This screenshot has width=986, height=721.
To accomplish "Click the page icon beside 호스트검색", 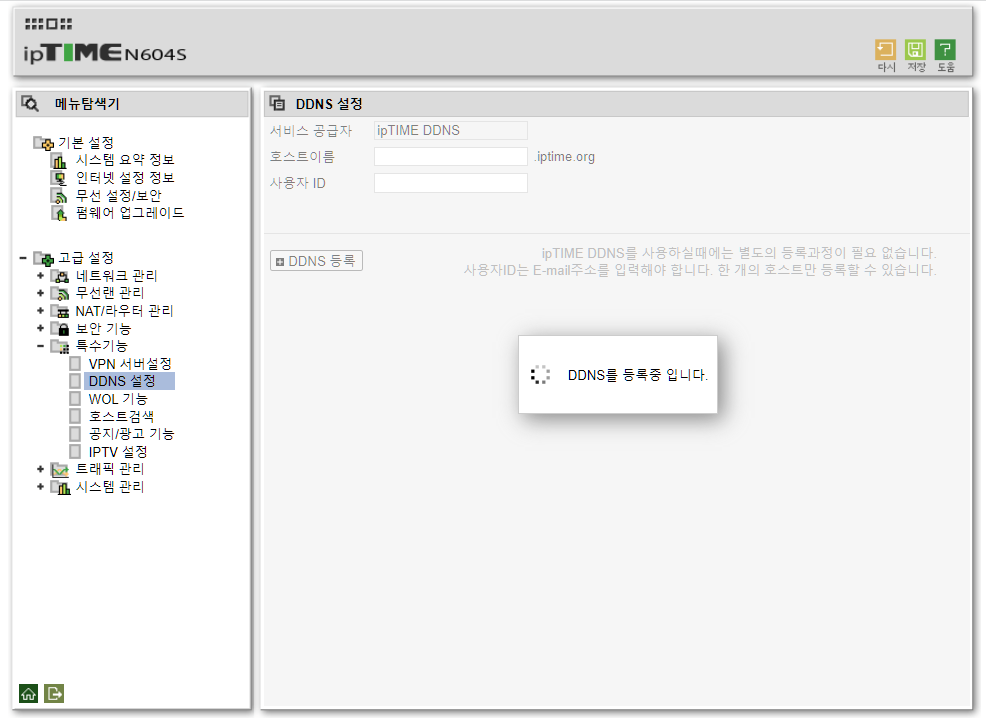I will 75,417.
